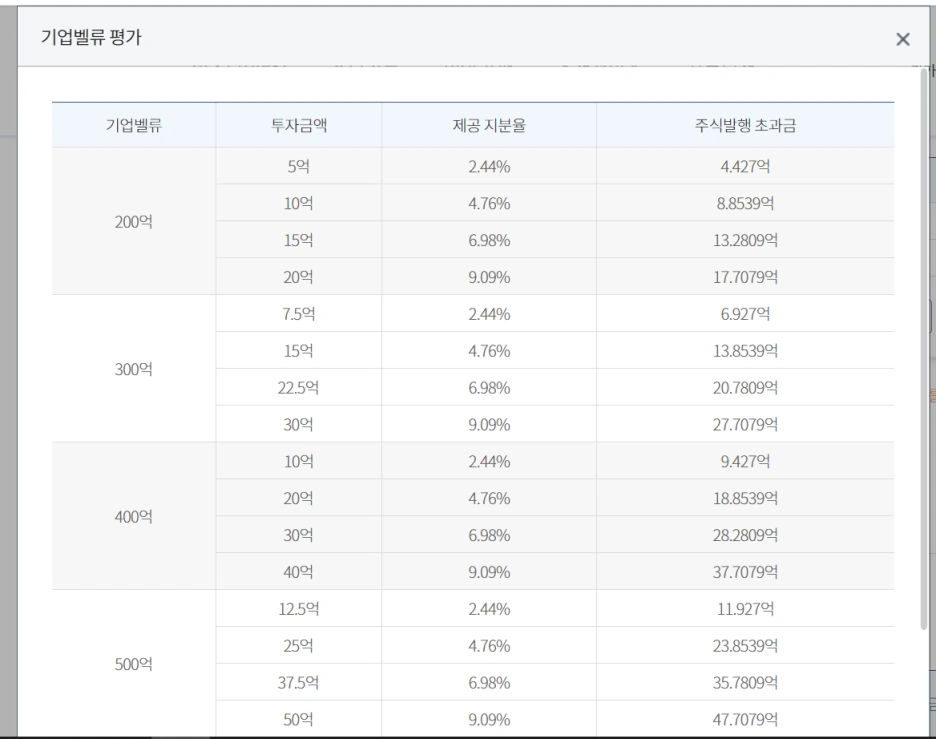The width and height of the screenshot is (936, 739).
Task: Click the 35.7809억 premium value
Action: 745,682
